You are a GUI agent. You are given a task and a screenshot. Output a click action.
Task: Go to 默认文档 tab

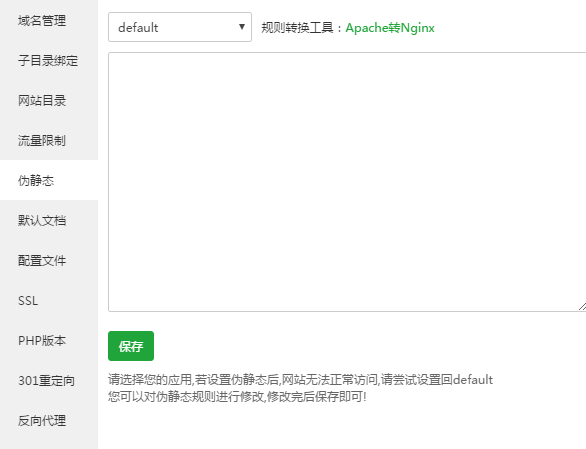point(49,221)
